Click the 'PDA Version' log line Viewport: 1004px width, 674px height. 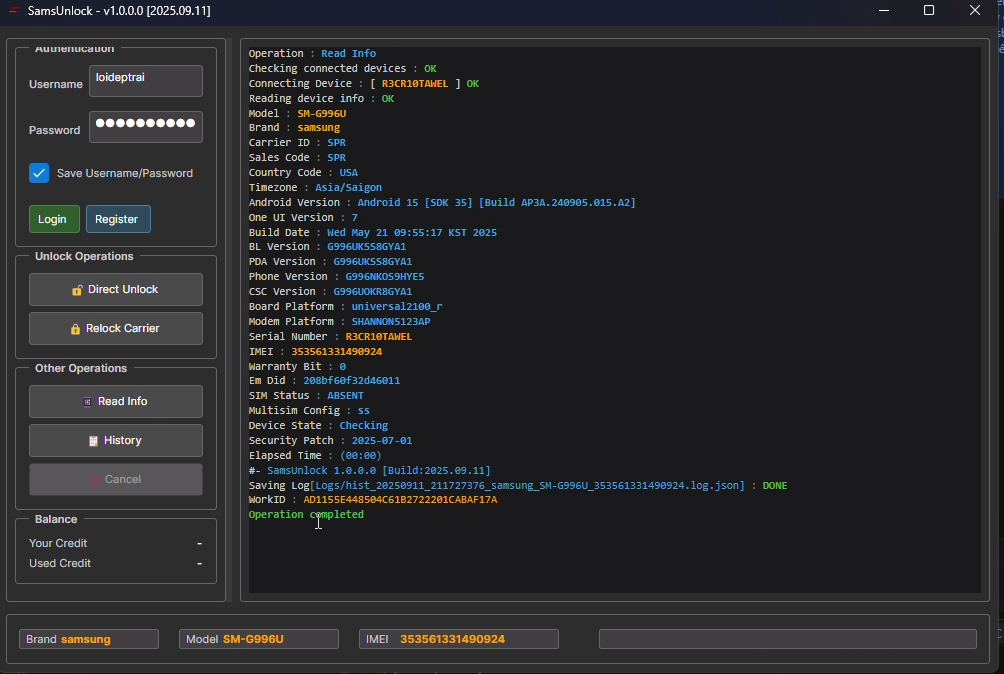330,262
